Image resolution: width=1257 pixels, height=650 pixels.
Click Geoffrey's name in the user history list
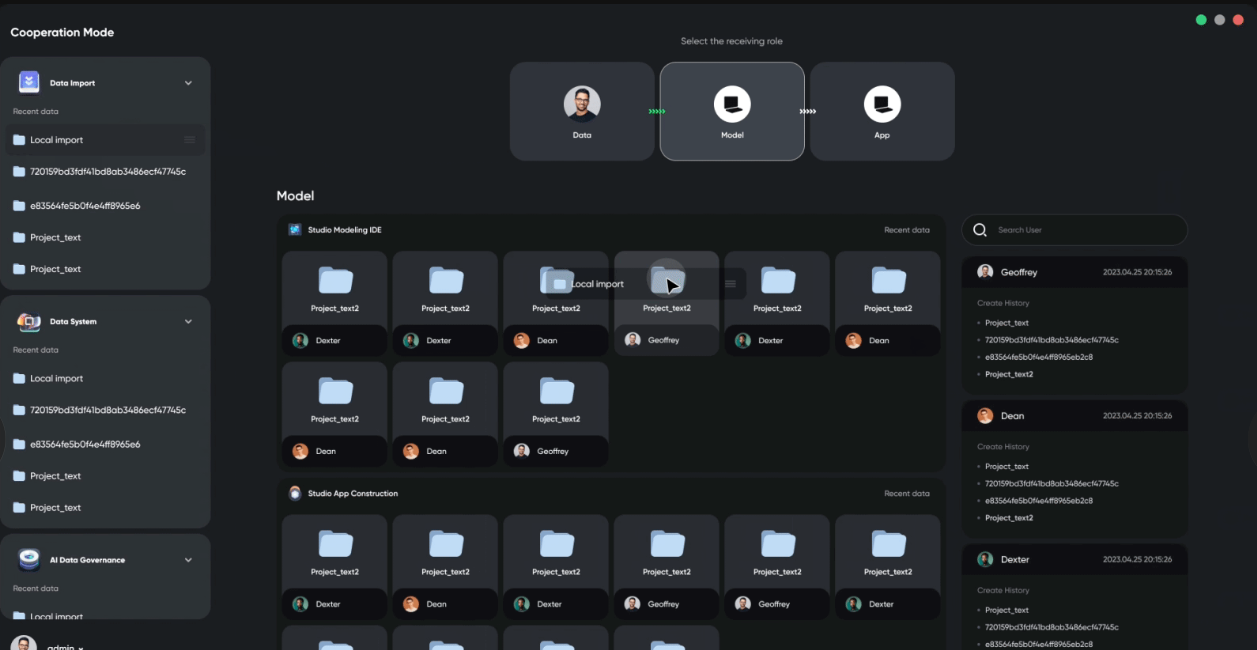tap(1019, 272)
